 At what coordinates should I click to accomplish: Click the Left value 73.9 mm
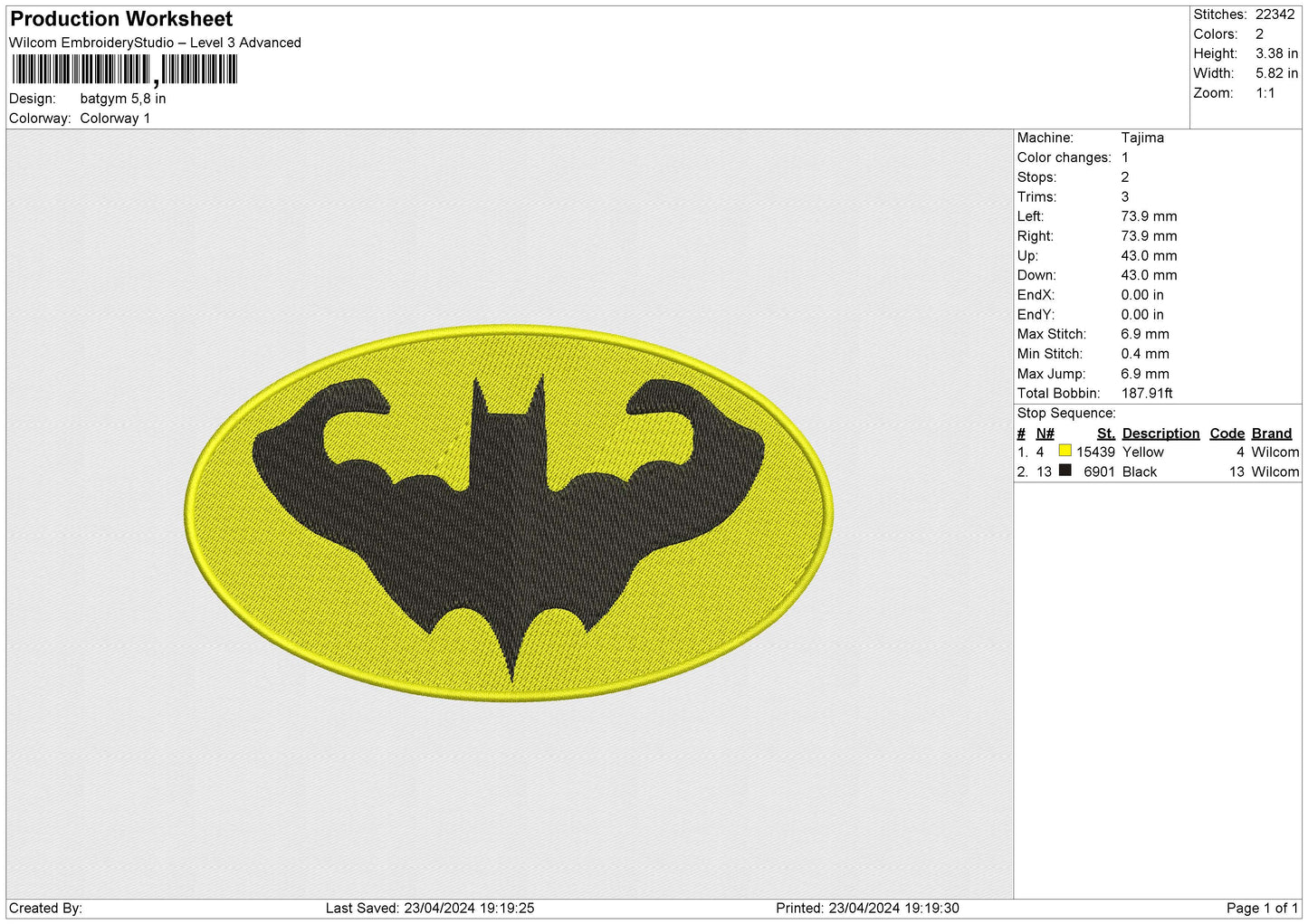(x=1149, y=216)
